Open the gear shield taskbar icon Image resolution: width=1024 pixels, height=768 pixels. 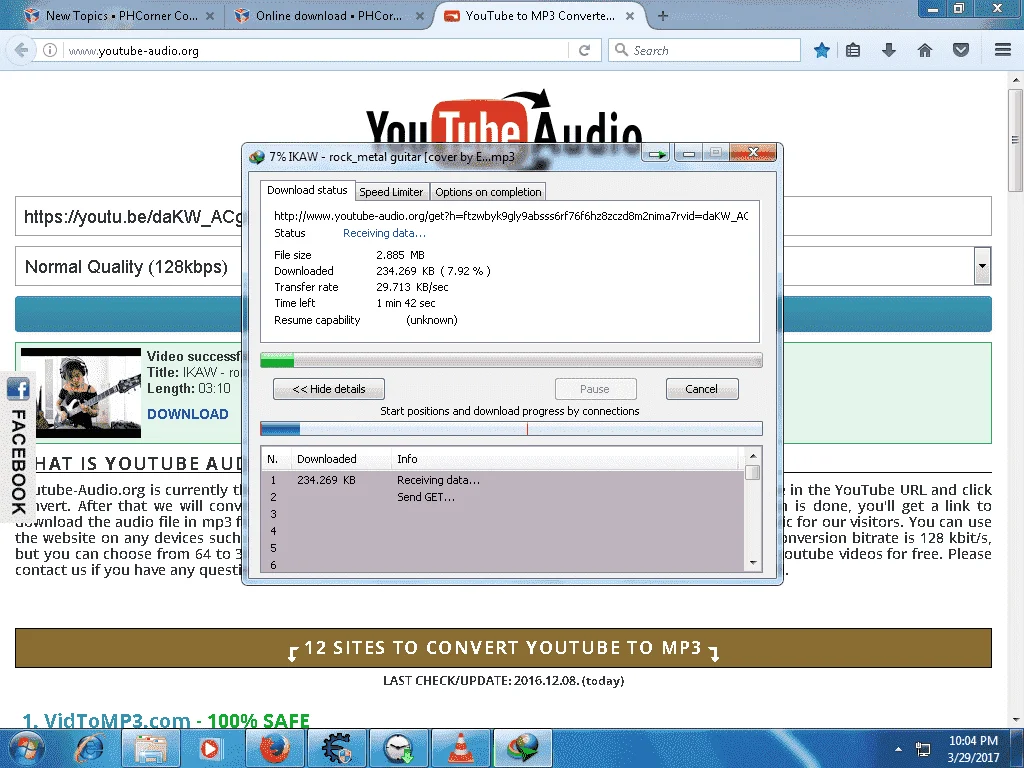[x=336, y=748]
